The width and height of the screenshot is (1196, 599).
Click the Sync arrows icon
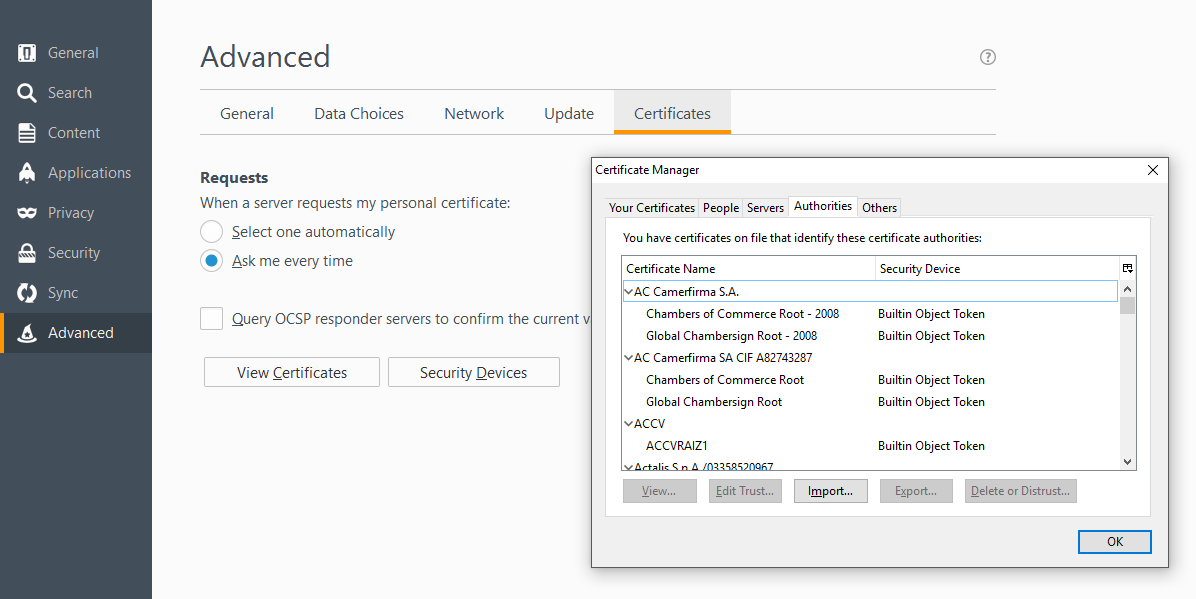click(28, 293)
